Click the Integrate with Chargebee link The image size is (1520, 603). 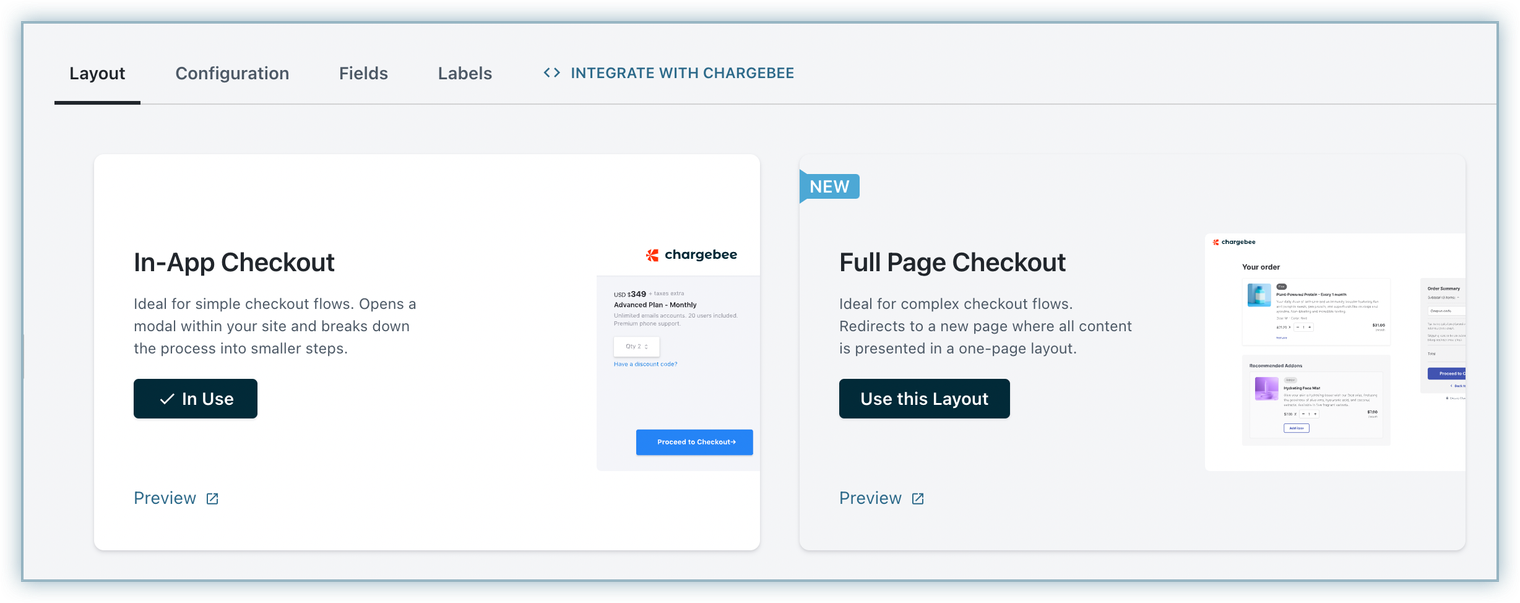682,73
